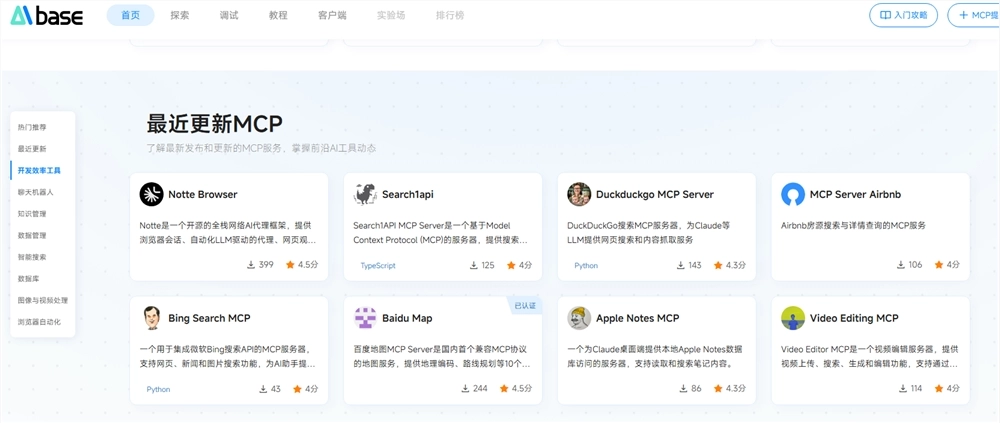This screenshot has width=1000, height=423.
Task: Click download icon on MCP Server Airbnb card
Action: (x=901, y=265)
